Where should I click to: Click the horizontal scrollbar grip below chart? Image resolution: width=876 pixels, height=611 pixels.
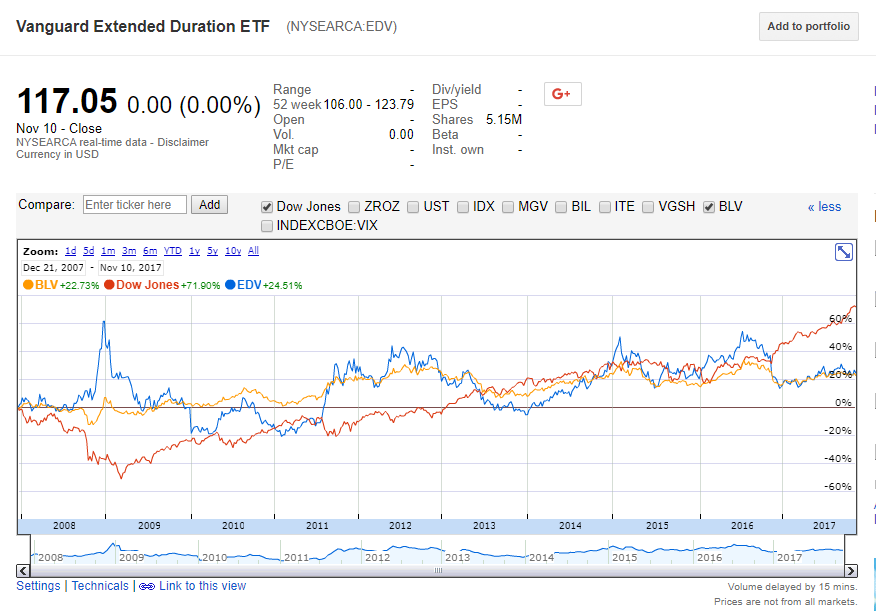click(438, 571)
